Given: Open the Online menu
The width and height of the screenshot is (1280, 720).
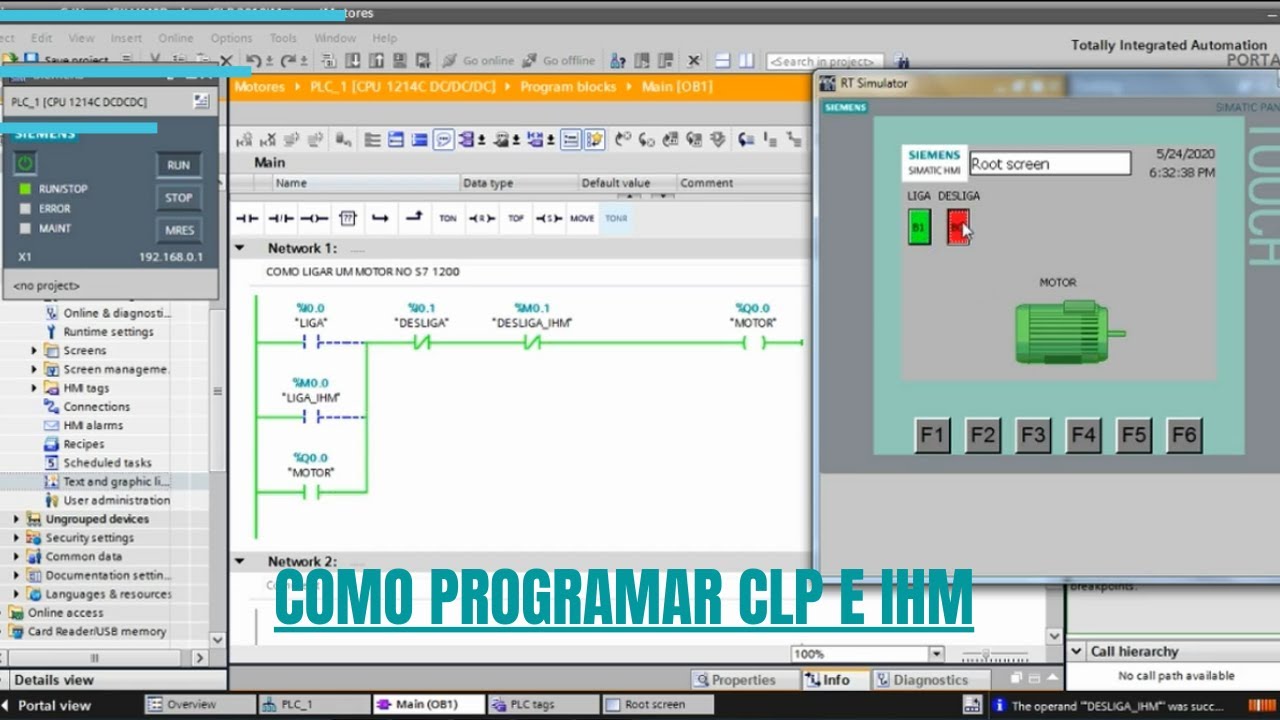Looking at the screenshot, I should pos(176,39).
